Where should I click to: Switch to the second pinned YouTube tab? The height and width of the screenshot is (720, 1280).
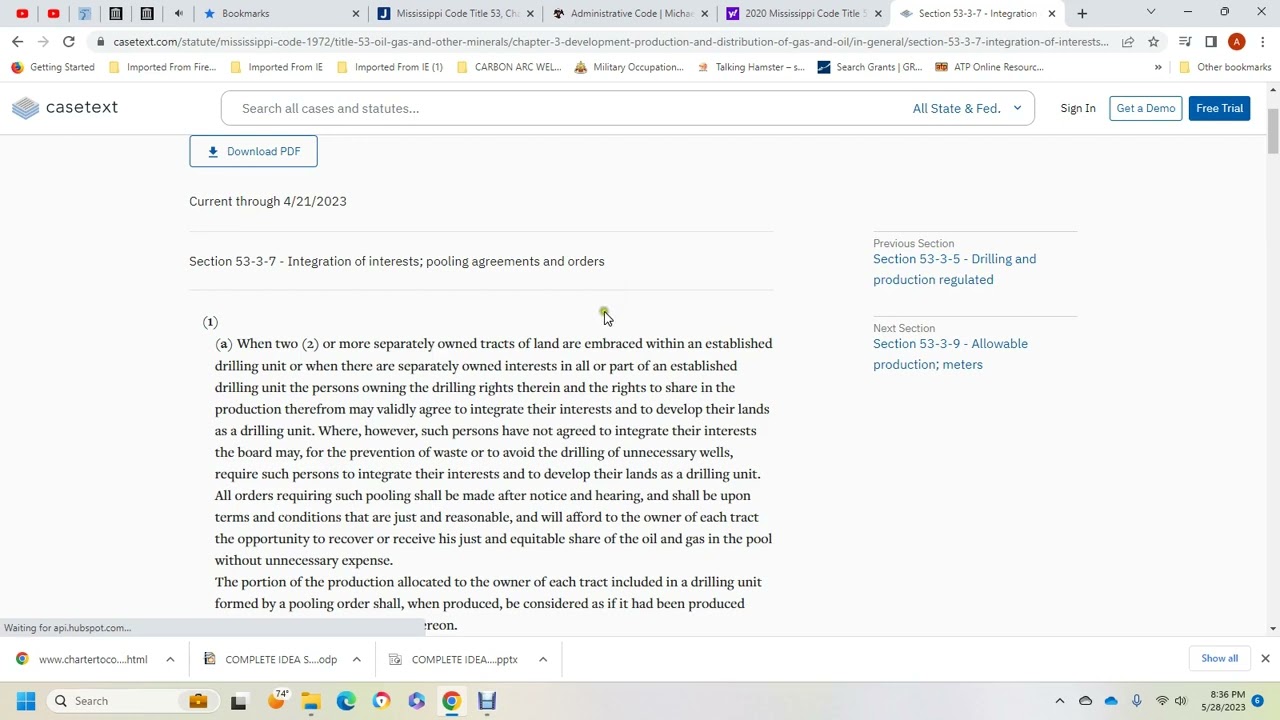click(53, 13)
